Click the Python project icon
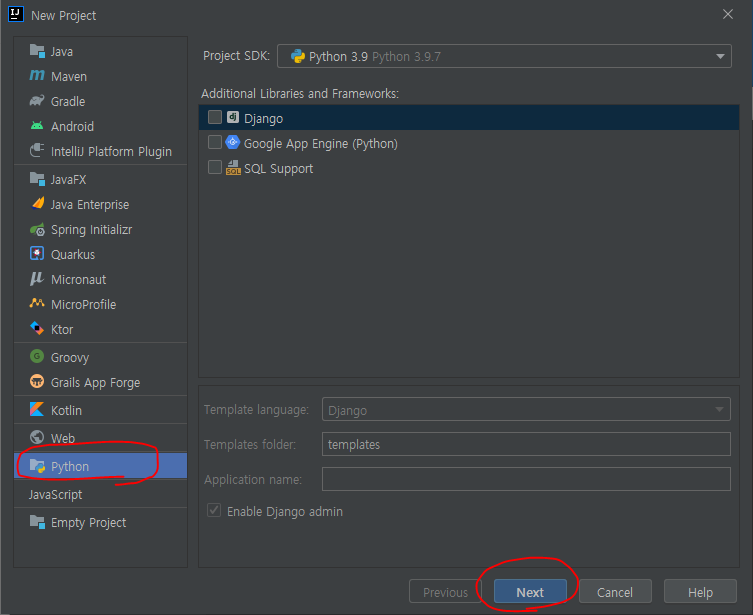 point(37,466)
